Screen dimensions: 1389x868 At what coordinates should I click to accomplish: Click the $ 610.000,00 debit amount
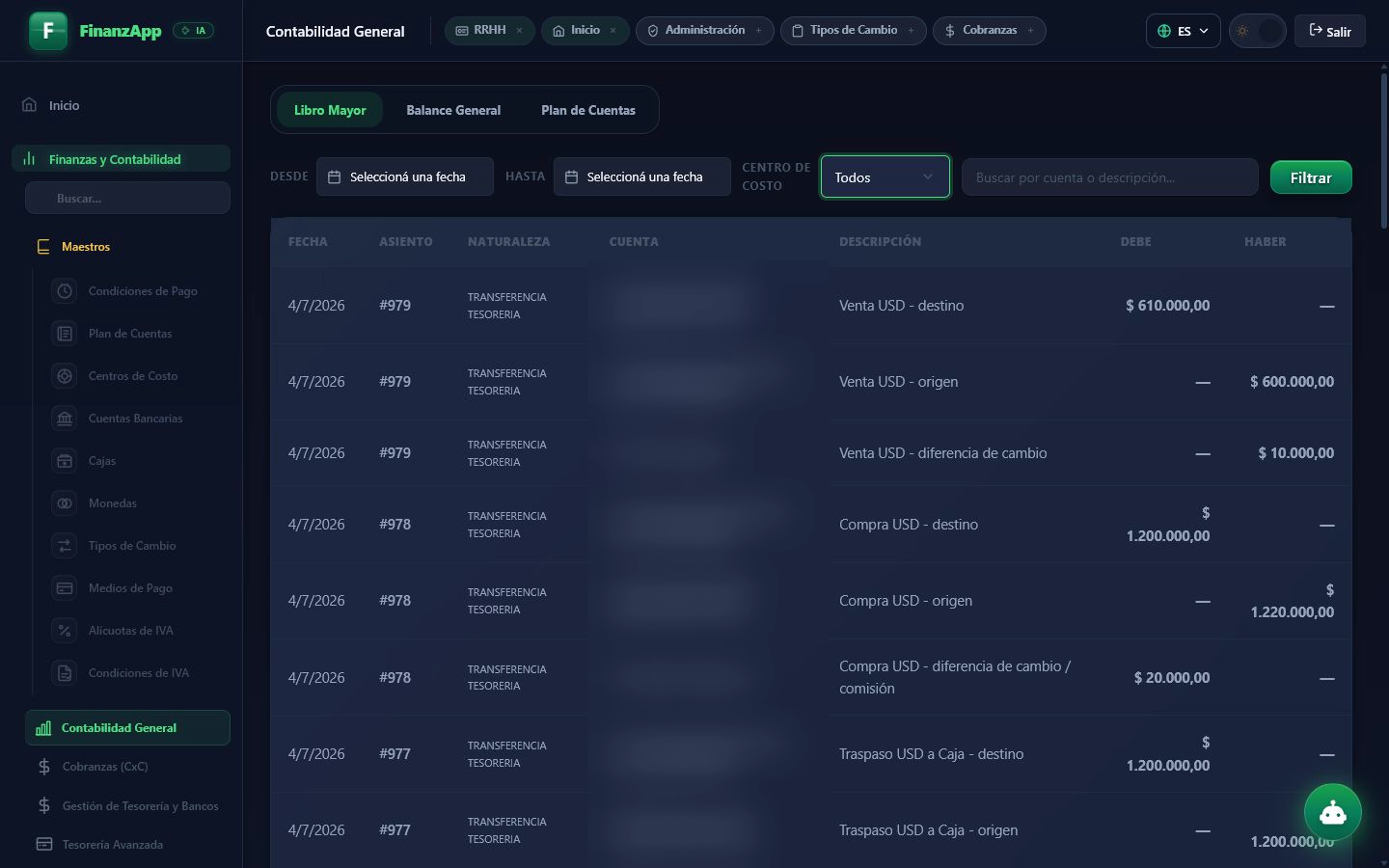click(1167, 306)
